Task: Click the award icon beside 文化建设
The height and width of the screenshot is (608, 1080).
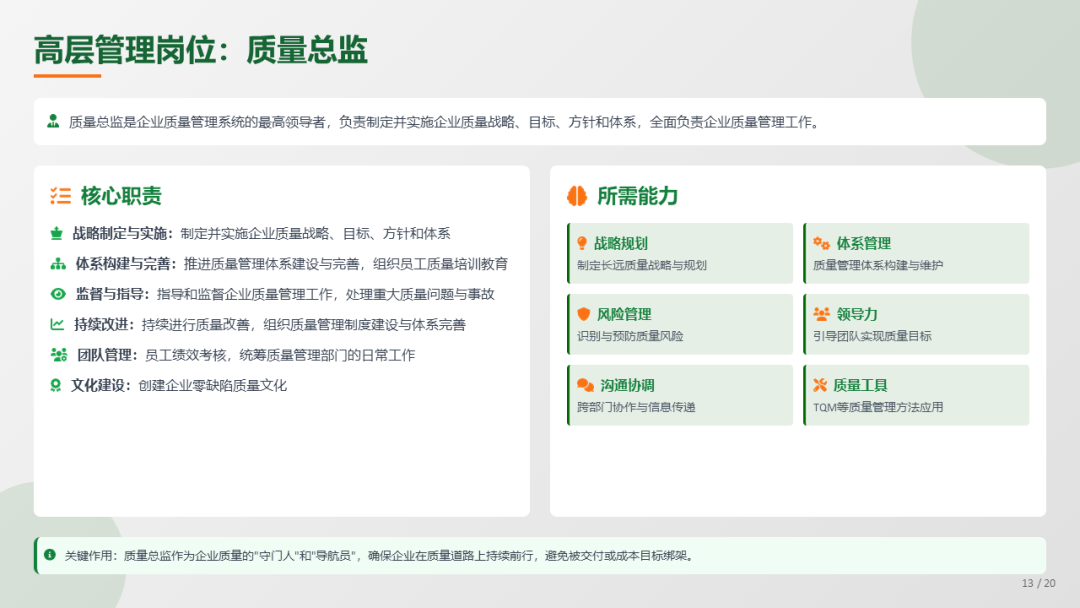Action: 56,385
